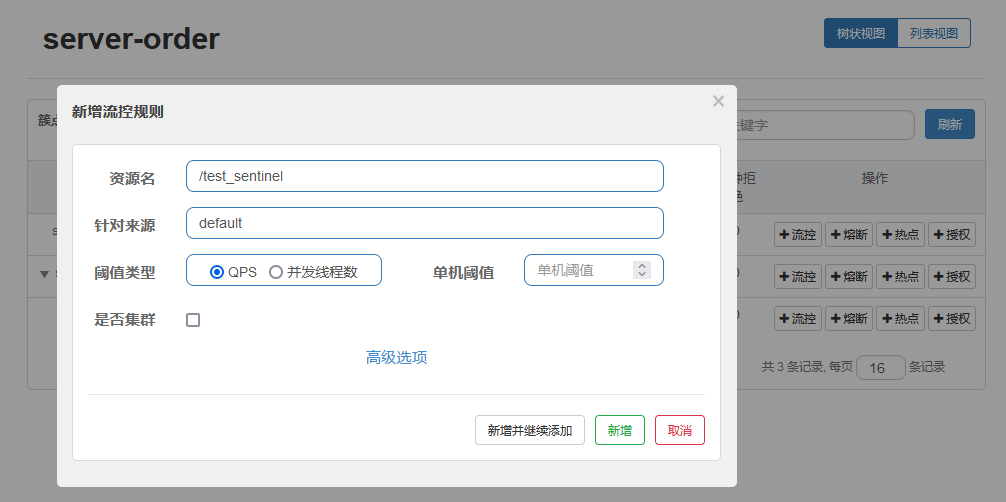1006x502 pixels.
Task: Click the 资源名 input field
Action: pos(424,176)
